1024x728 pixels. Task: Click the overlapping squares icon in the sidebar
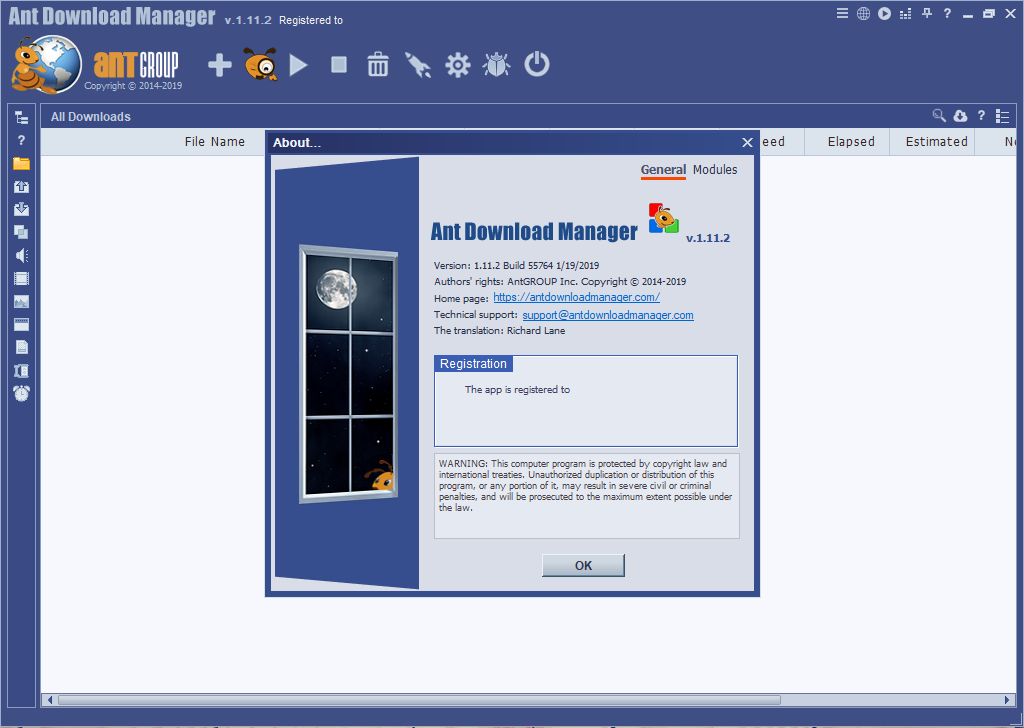22,232
